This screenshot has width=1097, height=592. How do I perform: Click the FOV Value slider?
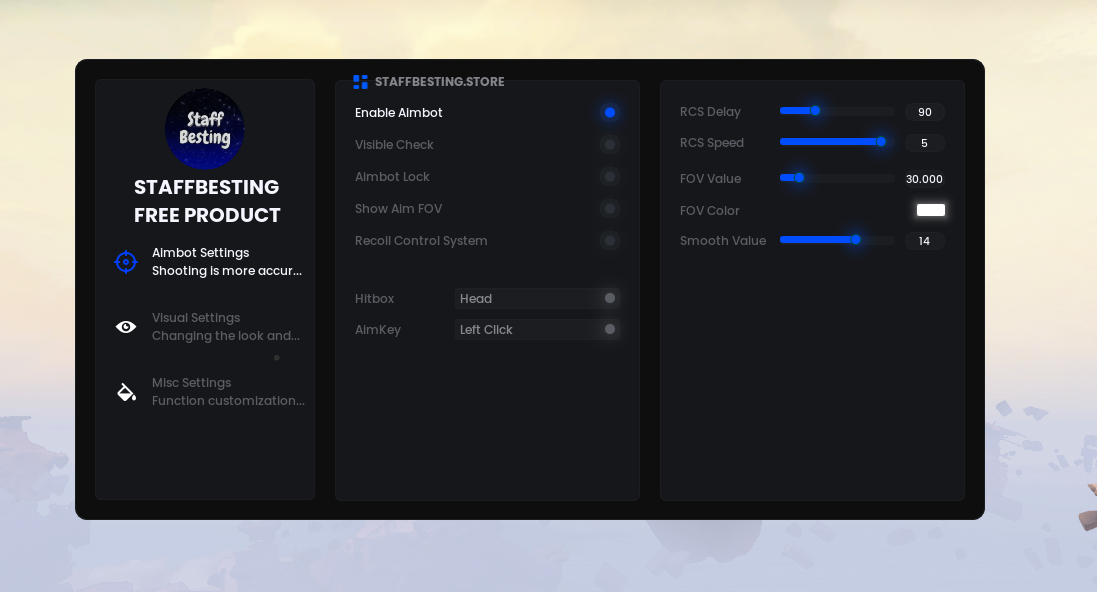click(x=837, y=178)
